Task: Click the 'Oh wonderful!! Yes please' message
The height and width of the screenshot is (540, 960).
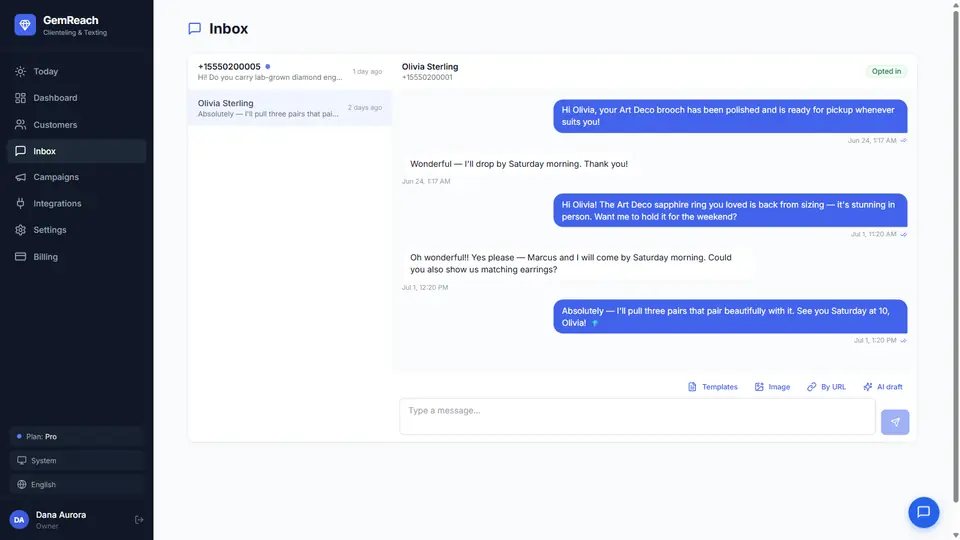Action: [577, 263]
